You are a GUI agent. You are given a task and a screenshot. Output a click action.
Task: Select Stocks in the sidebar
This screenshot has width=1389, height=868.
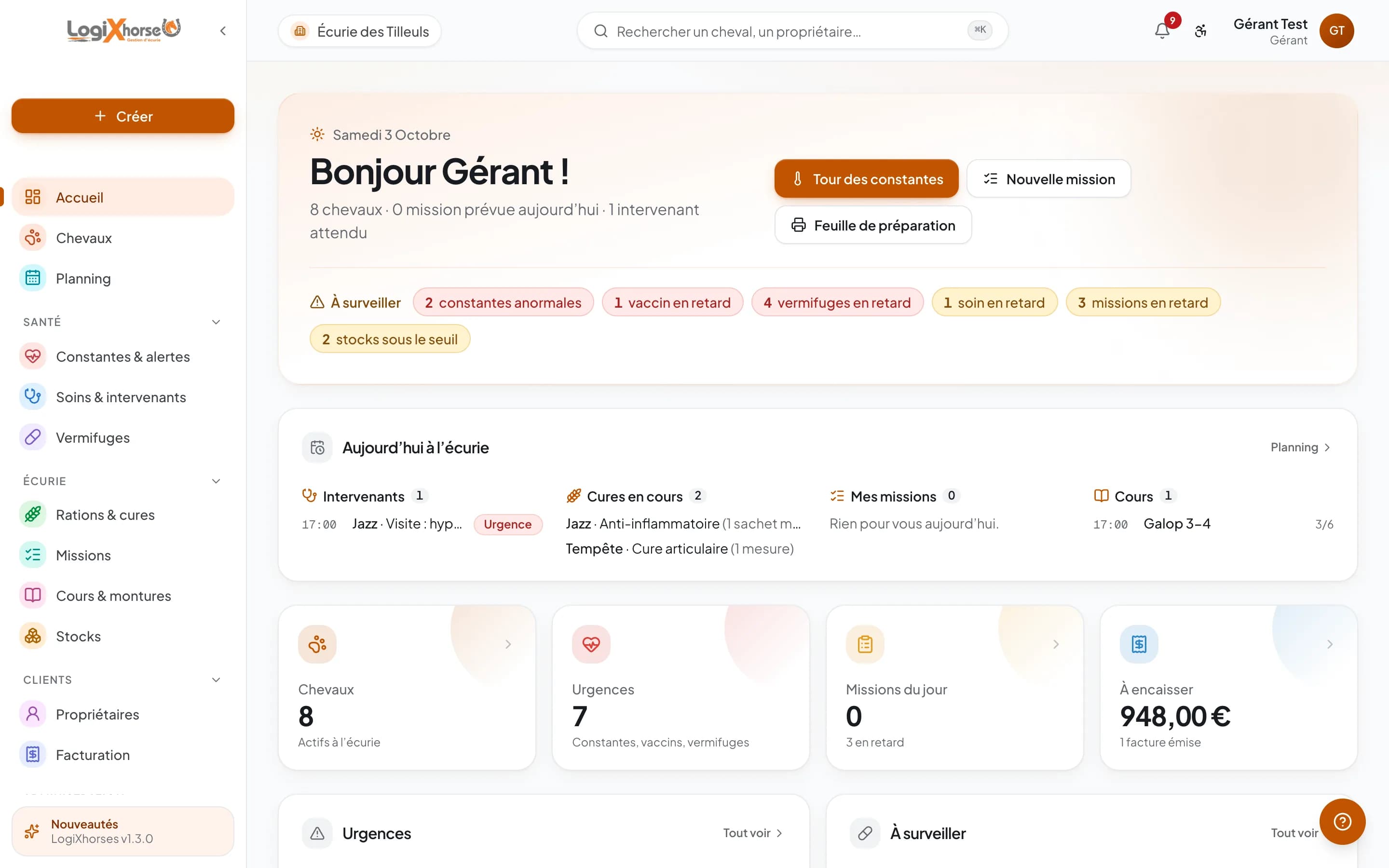click(x=123, y=636)
